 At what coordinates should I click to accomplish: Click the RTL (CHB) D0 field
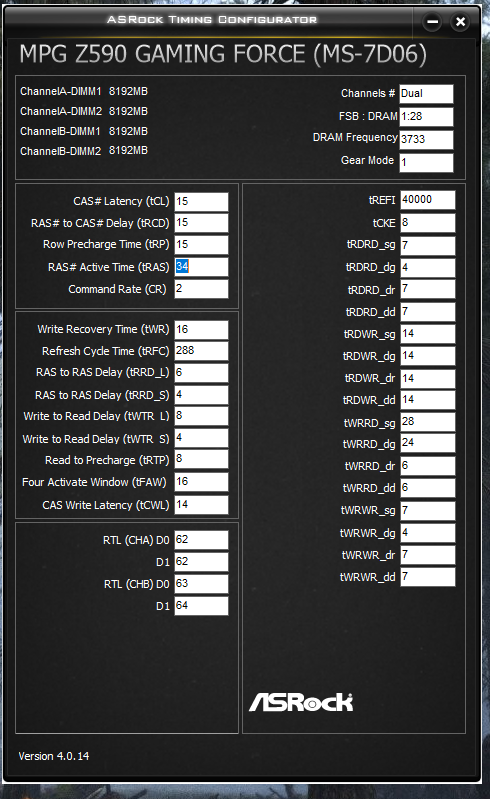pyautogui.click(x=201, y=584)
